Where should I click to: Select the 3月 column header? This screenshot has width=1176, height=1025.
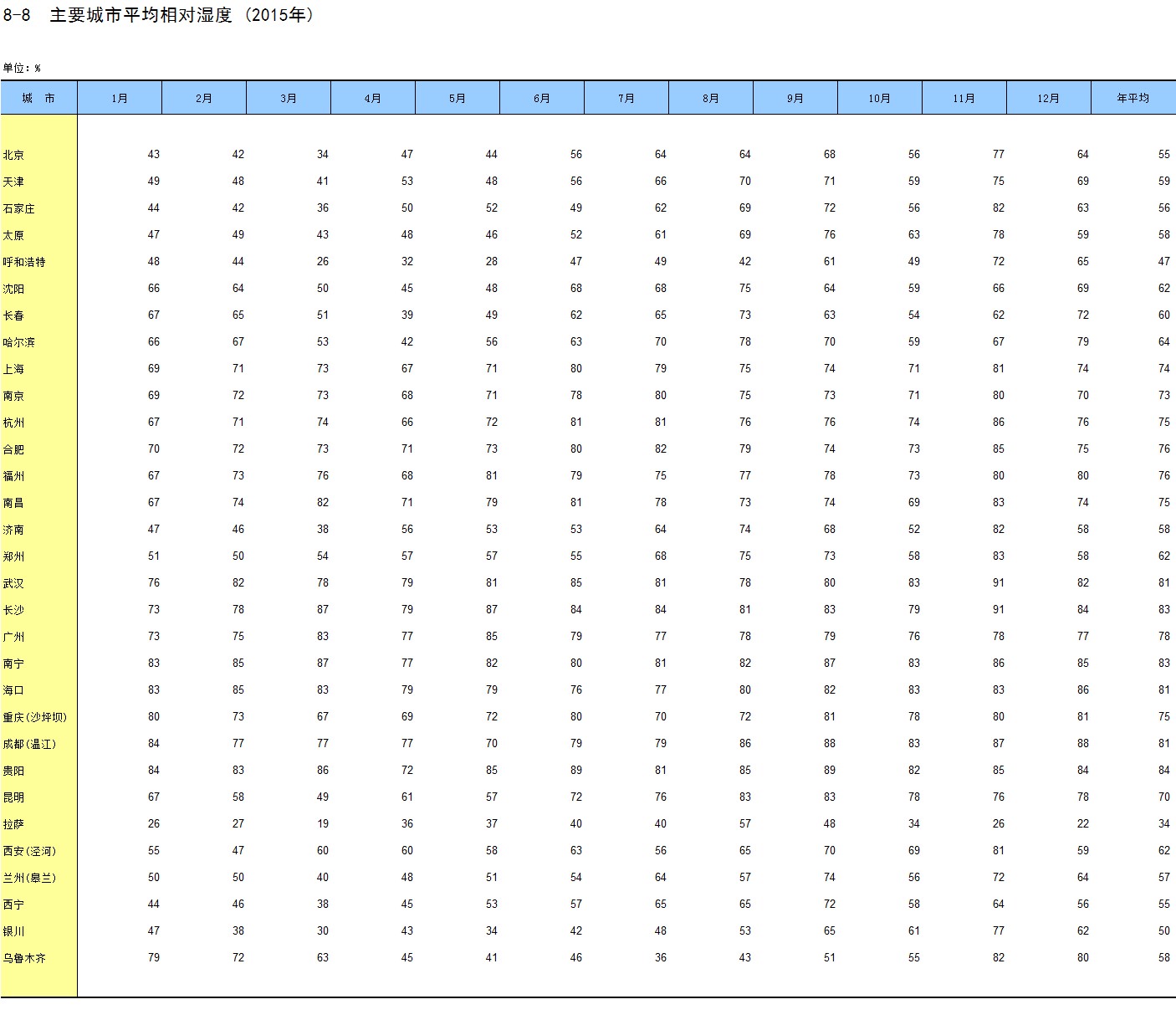coord(289,98)
